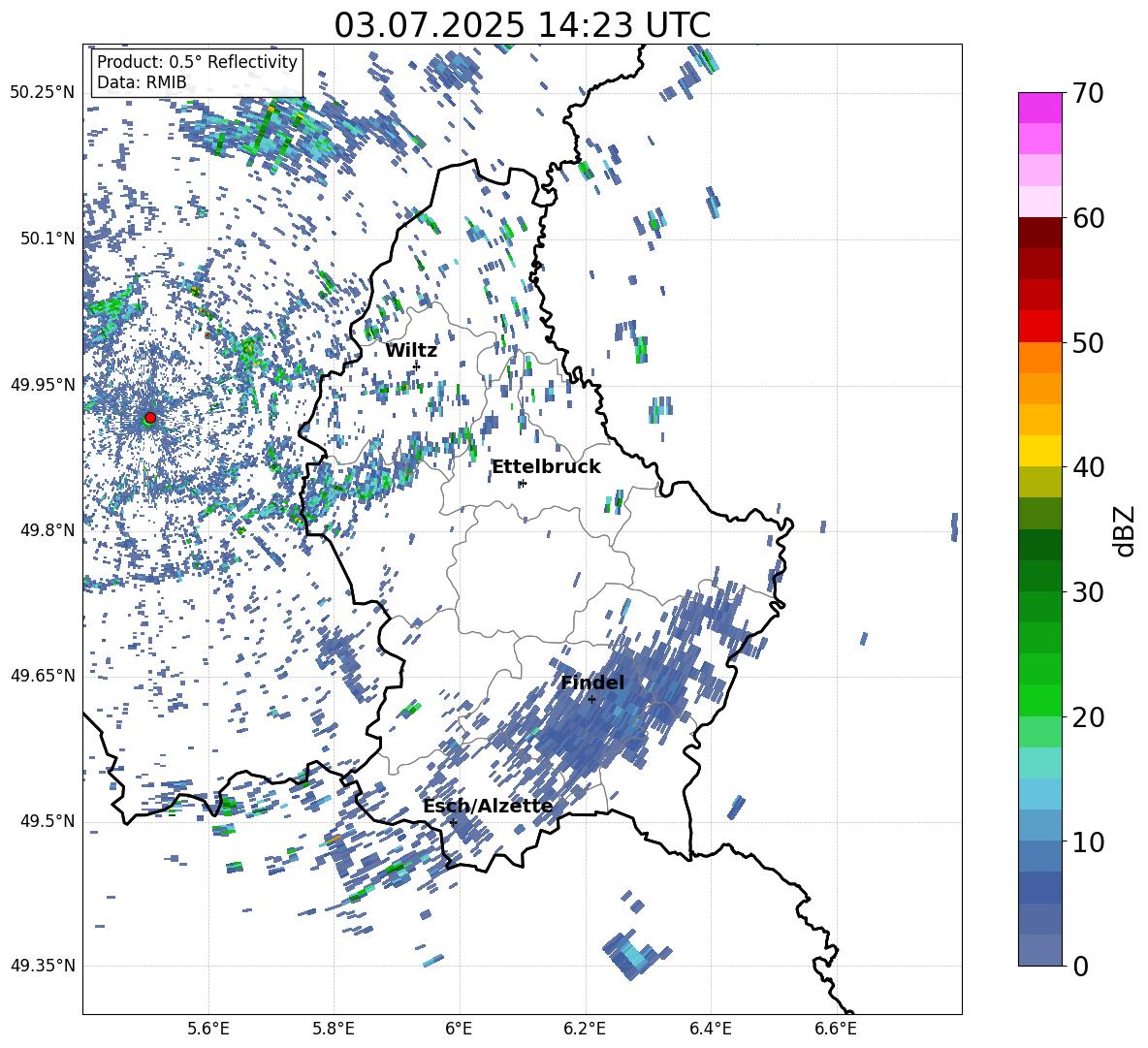
Task: Click the title 03.07.2025 14:23 UTC
Action: pos(522,25)
